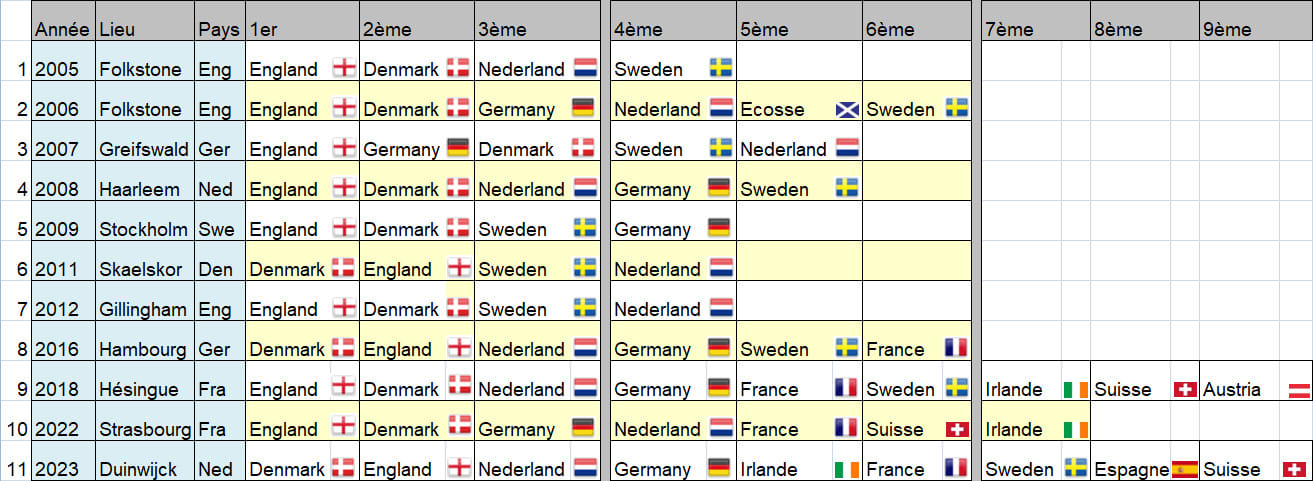Click Germany flag in 2007 2ème cell
The width and height of the screenshot is (1313, 481).
458,148
